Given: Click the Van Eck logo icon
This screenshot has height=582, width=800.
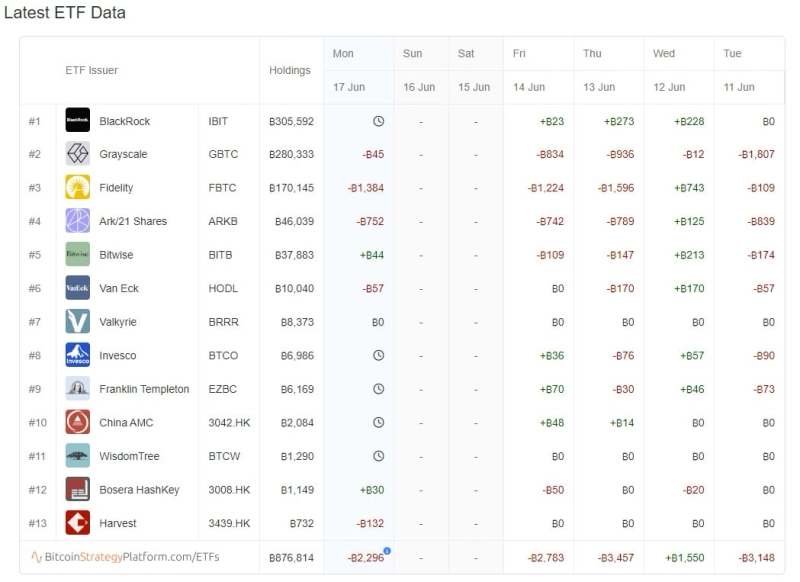Looking at the screenshot, I should click(77, 288).
